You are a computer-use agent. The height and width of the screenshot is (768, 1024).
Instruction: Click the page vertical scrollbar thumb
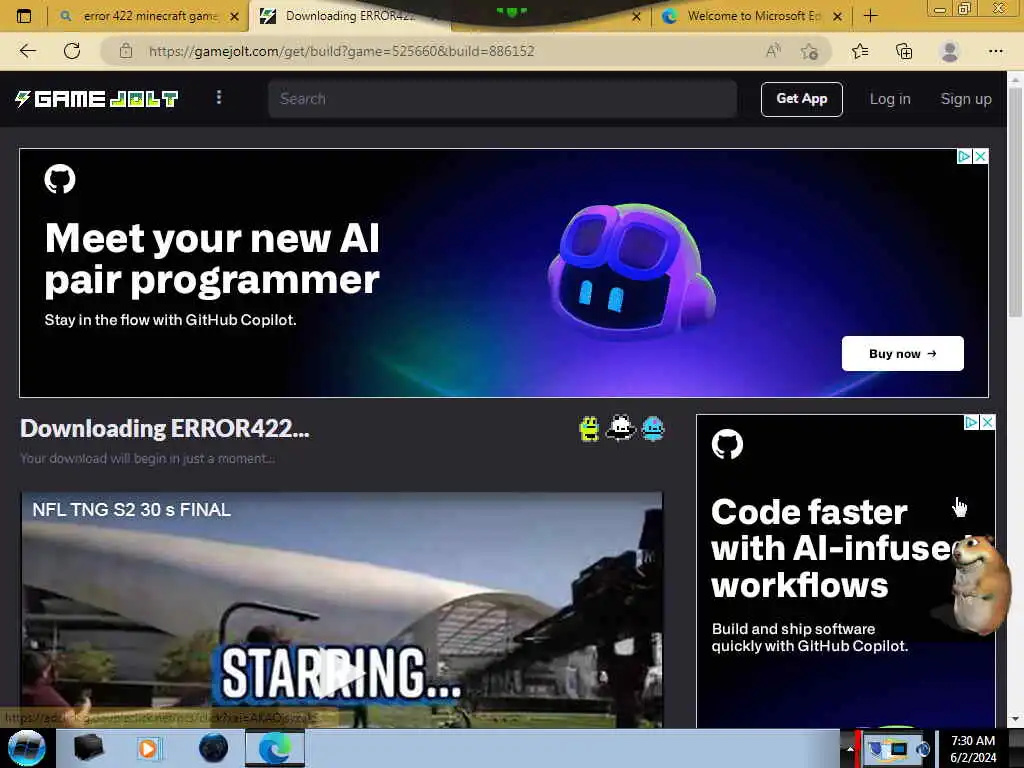[1014, 202]
